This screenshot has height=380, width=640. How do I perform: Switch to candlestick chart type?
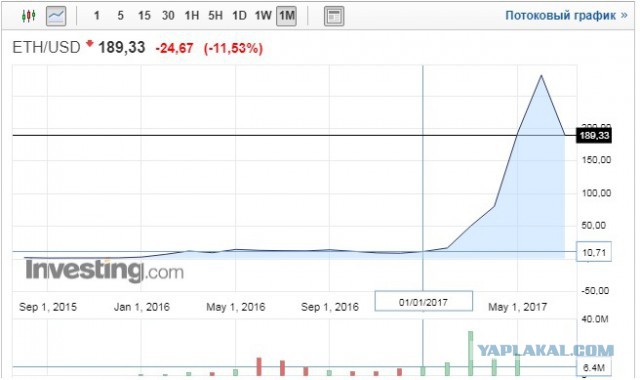click(28, 16)
